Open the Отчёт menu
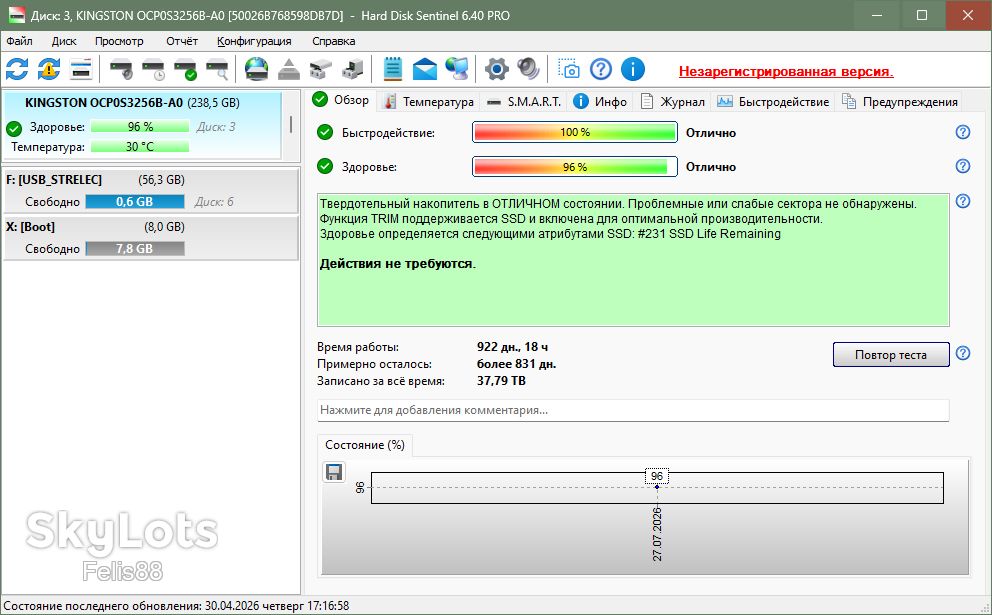This screenshot has width=992, height=615. point(182,41)
